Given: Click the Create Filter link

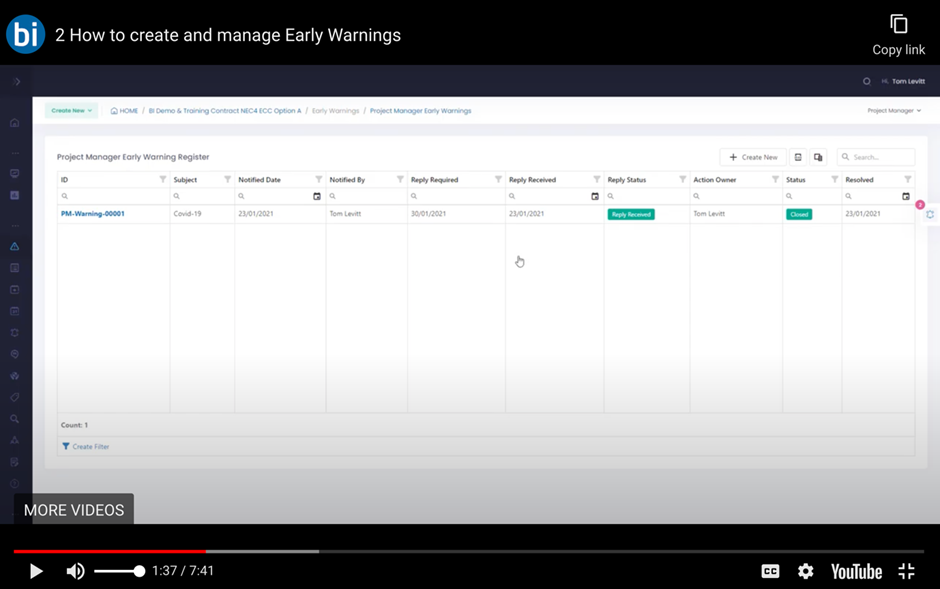Looking at the screenshot, I should click(x=86, y=446).
